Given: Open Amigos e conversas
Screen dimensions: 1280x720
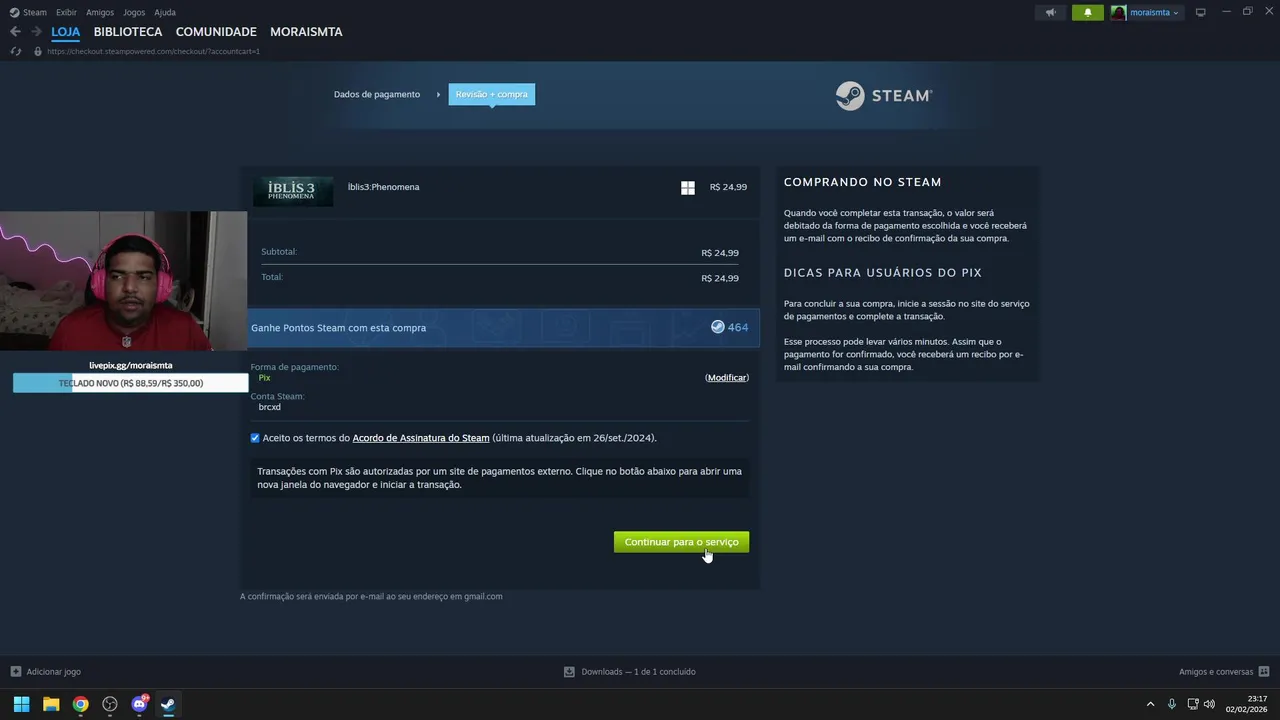Looking at the screenshot, I should (1216, 672).
